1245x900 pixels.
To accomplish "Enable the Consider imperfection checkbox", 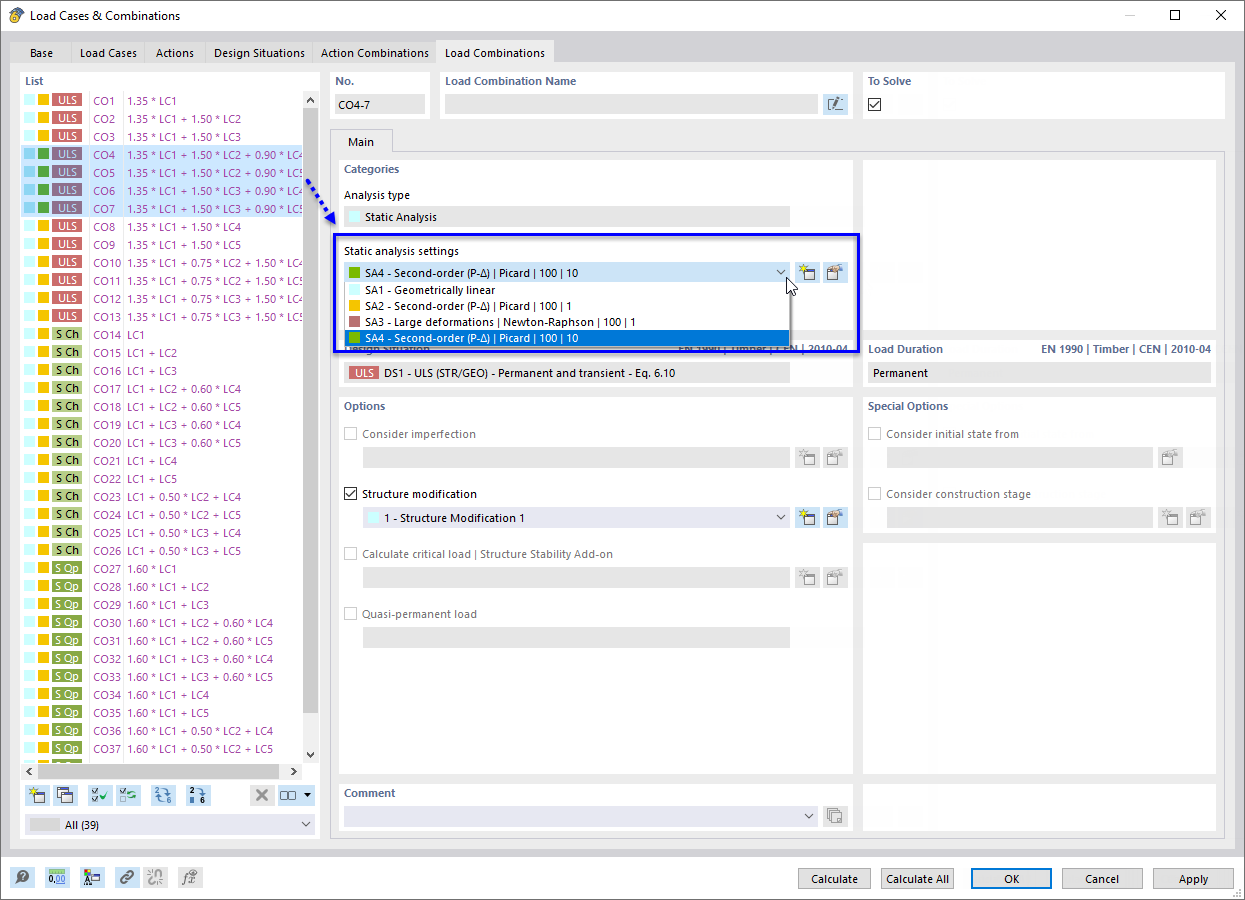I will pyautogui.click(x=350, y=434).
